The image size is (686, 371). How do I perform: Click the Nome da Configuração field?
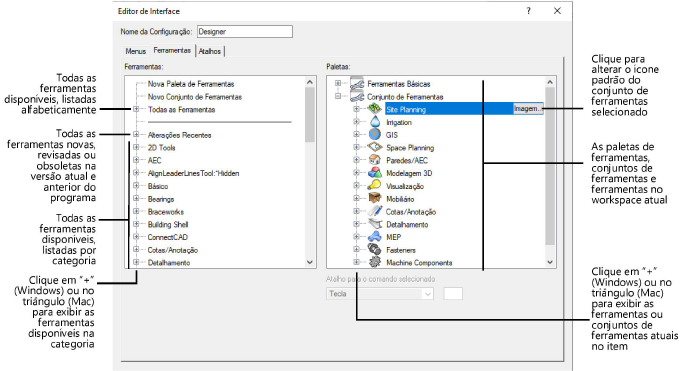click(x=245, y=32)
